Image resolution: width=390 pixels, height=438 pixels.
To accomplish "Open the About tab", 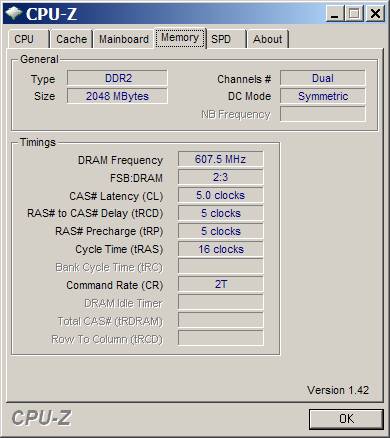I will point(268,39).
